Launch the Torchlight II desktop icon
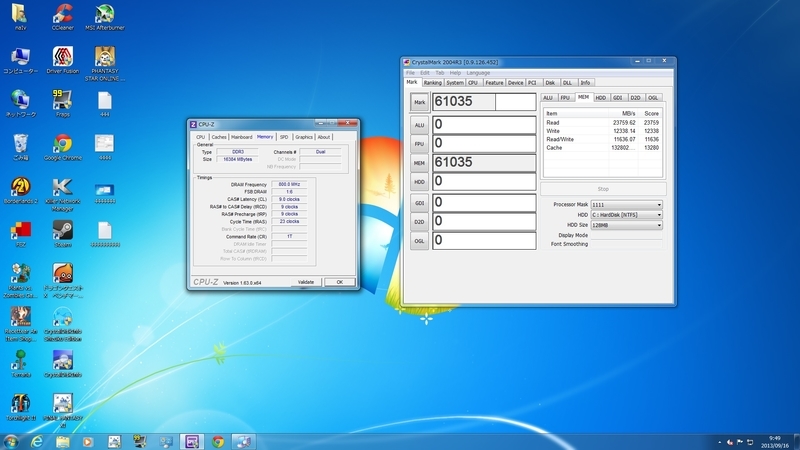 pyautogui.click(x=21, y=407)
